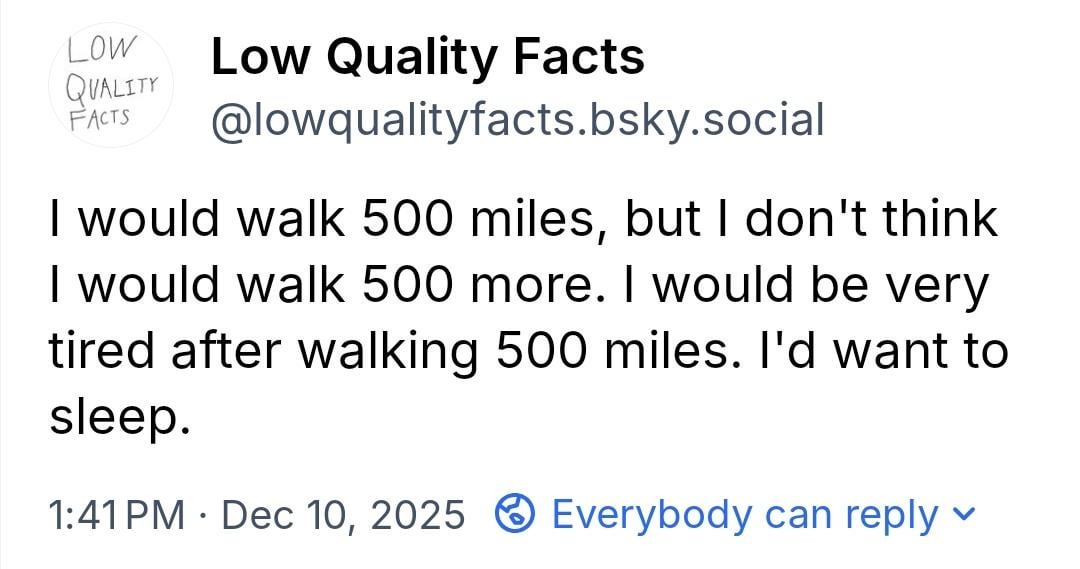Open the @lowqualityfacts.bsky.social handle link

click(x=516, y=121)
